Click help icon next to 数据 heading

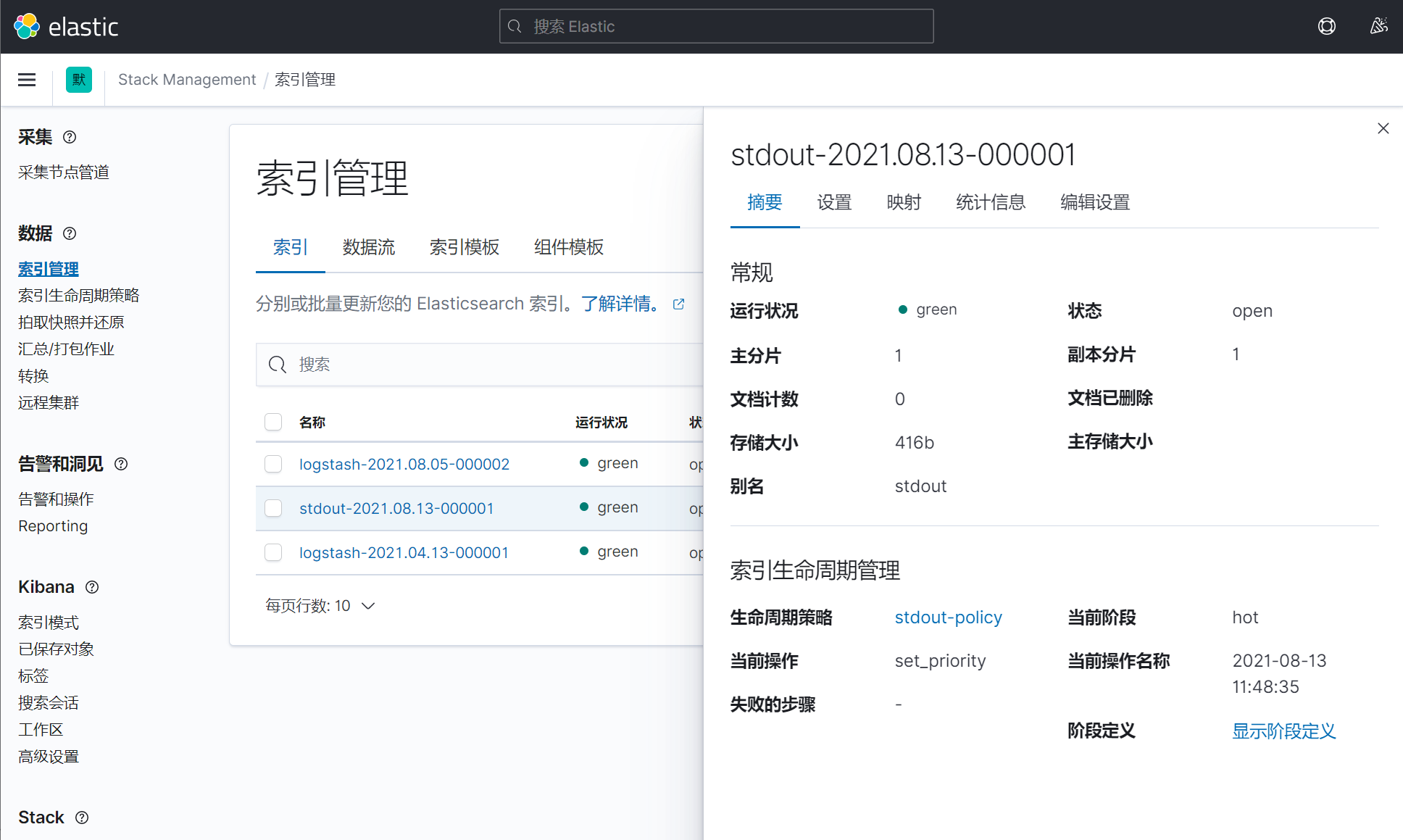click(70, 233)
